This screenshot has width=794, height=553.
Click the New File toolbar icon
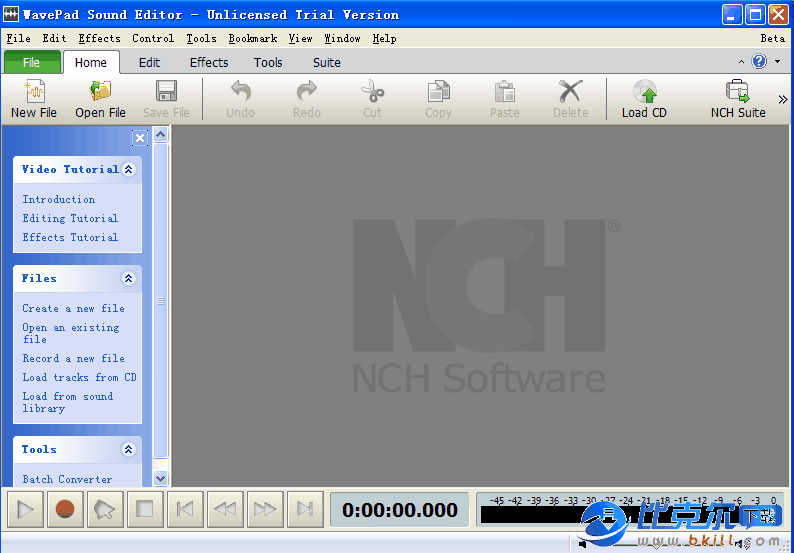(34, 92)
